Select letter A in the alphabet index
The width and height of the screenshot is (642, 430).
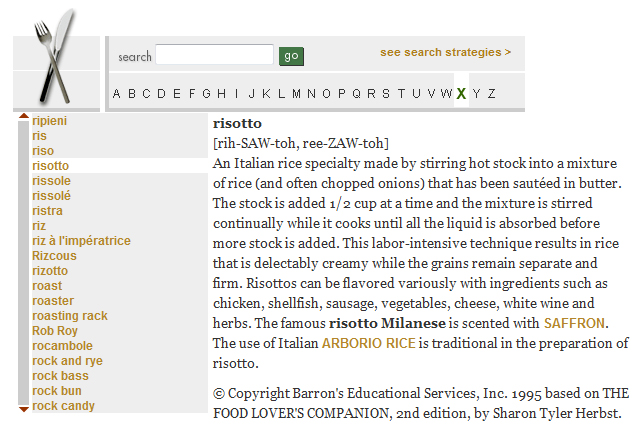117,94
